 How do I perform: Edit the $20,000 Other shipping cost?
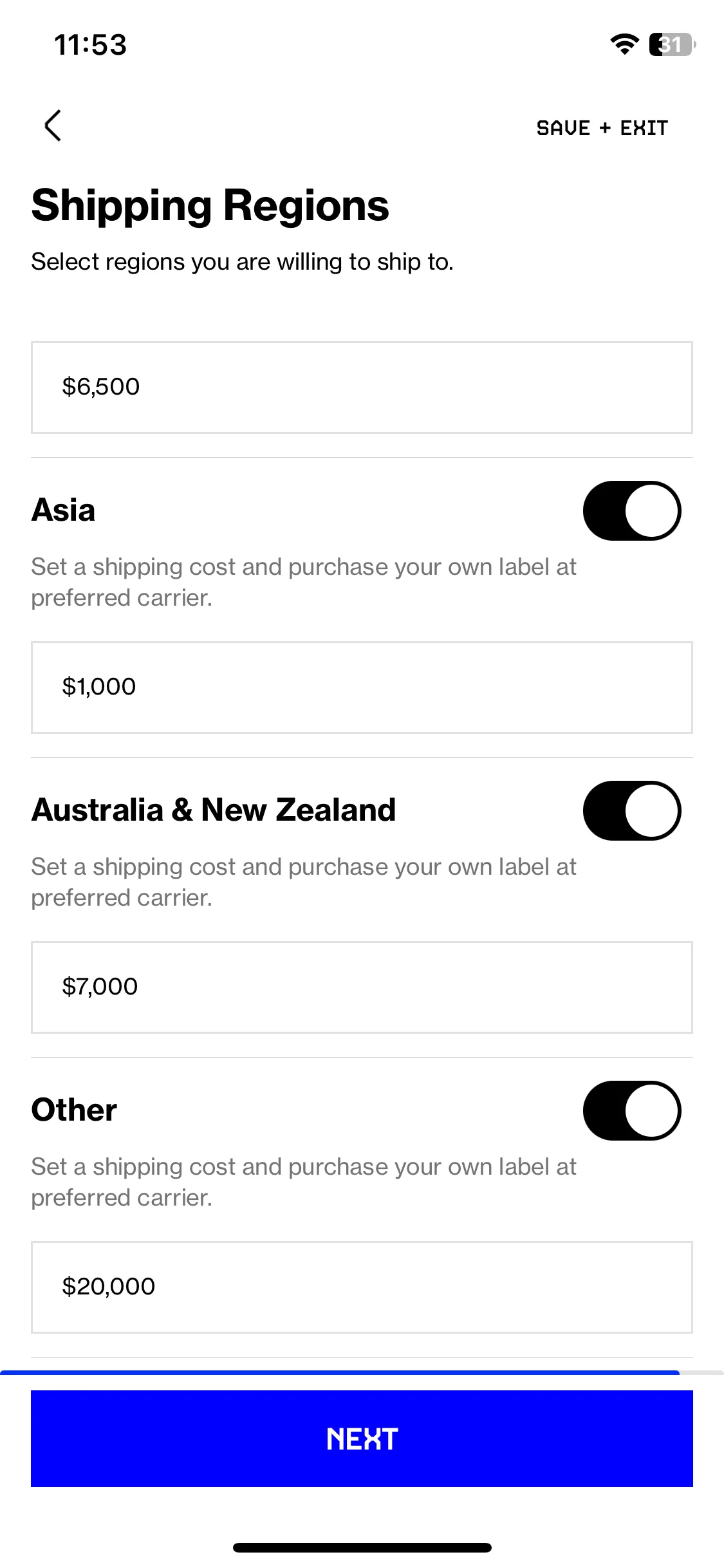click(x=362, y=1287)
